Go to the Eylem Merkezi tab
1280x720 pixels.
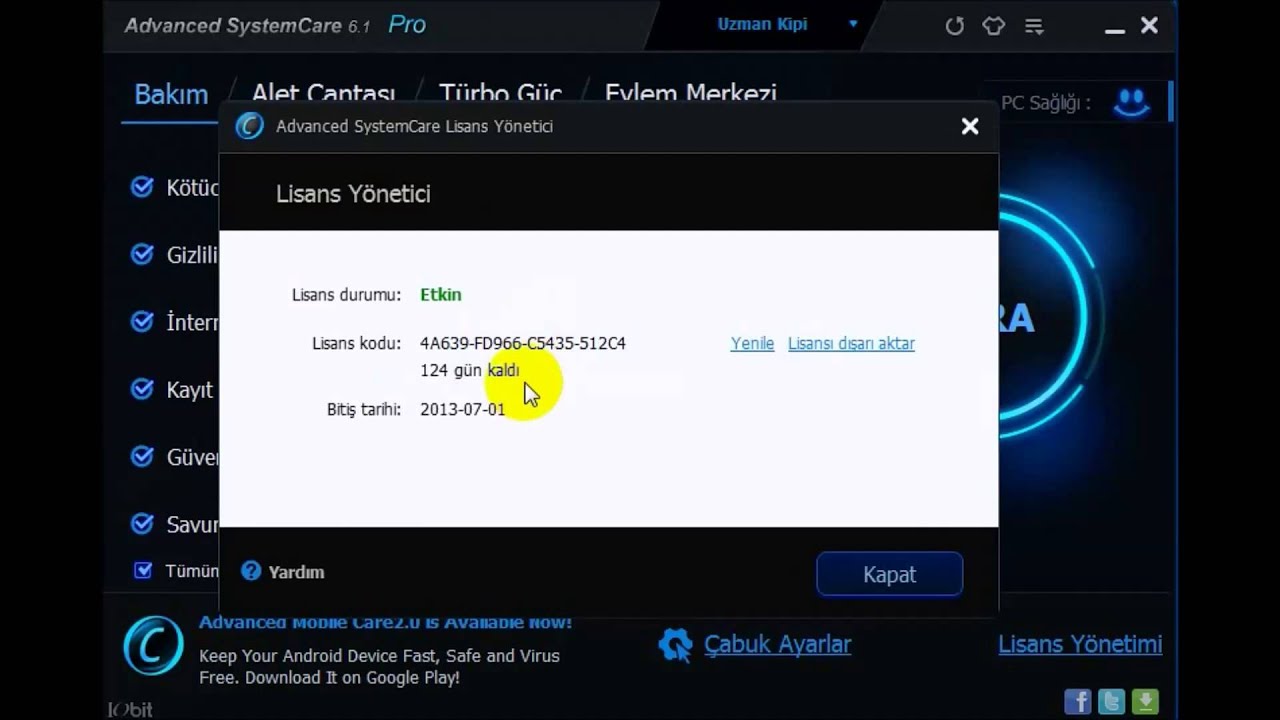tap(690, 94)
